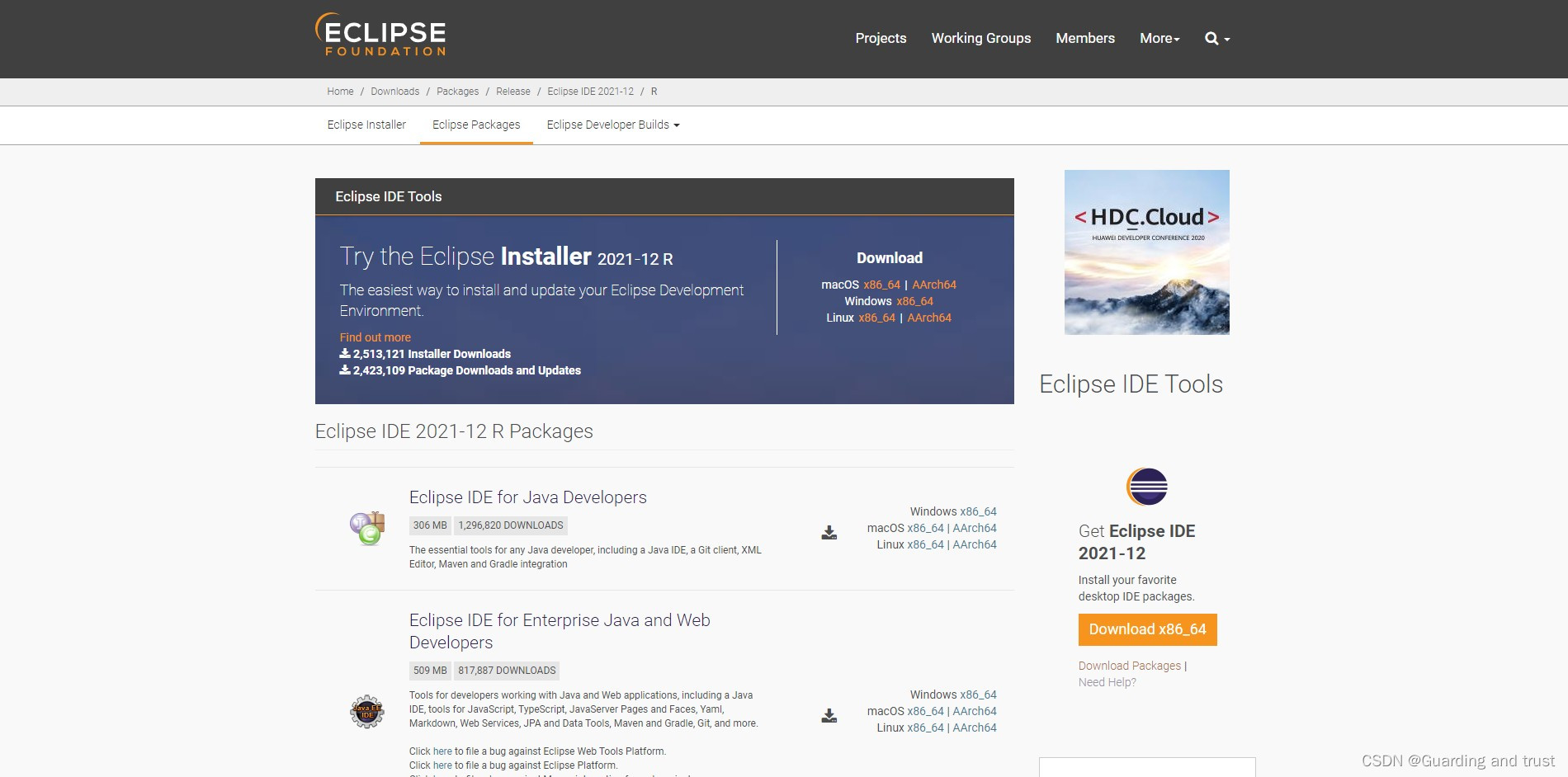Download Installer for macOS AArch64
Screen dimensions: 1568x777
click(x=934, y=285)
